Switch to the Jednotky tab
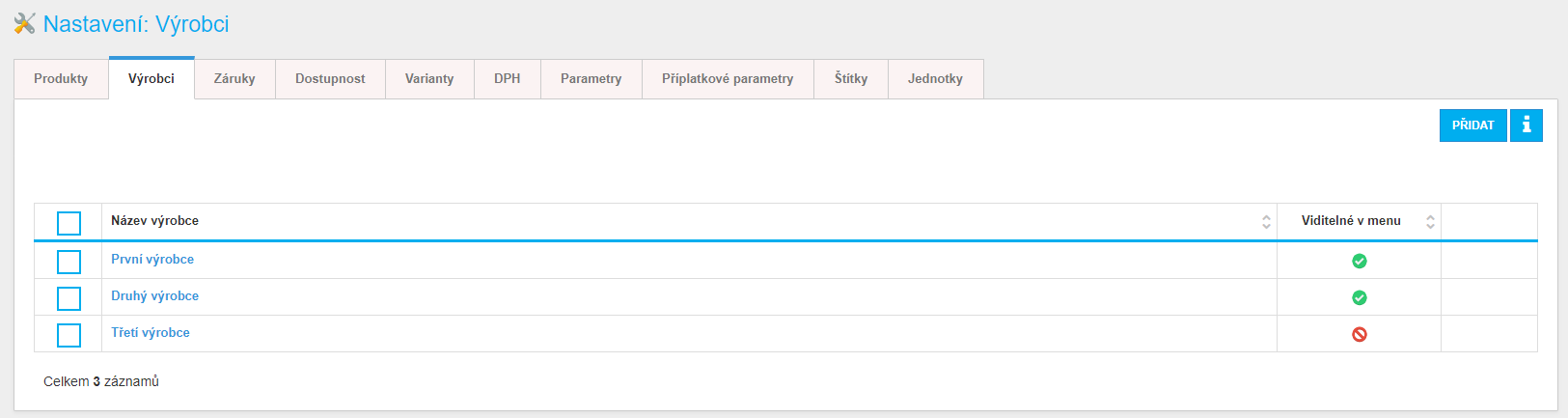 pyautogui.click(x=935, y=79)
